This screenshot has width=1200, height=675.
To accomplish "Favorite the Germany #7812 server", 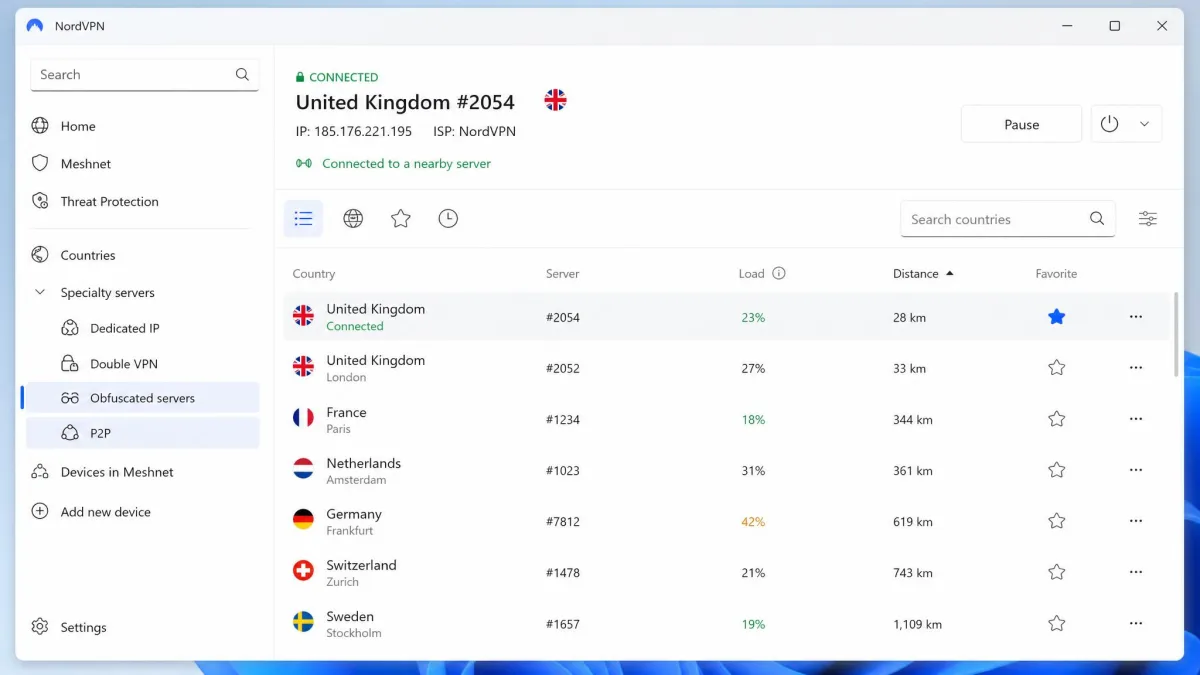I will click(x=1056, y=521).
